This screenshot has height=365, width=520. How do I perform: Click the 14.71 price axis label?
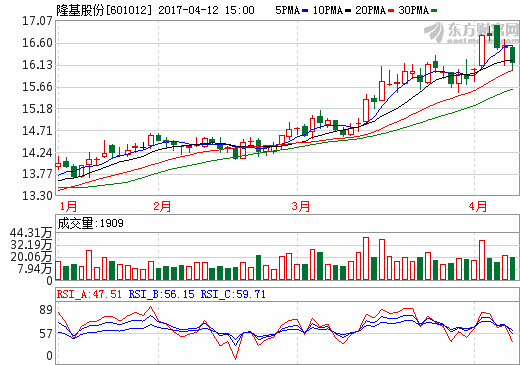tap(37, 131)
